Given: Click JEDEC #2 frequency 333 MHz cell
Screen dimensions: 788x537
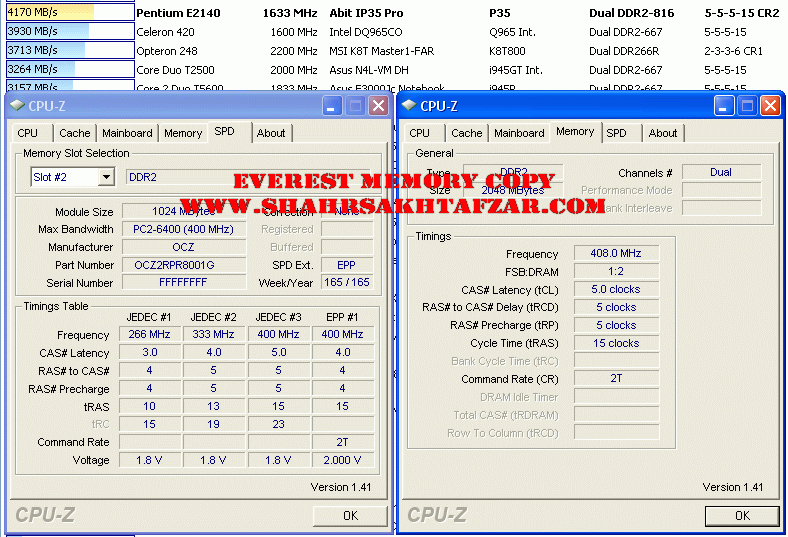Looking at the screenshot, I should pos(213,334).
